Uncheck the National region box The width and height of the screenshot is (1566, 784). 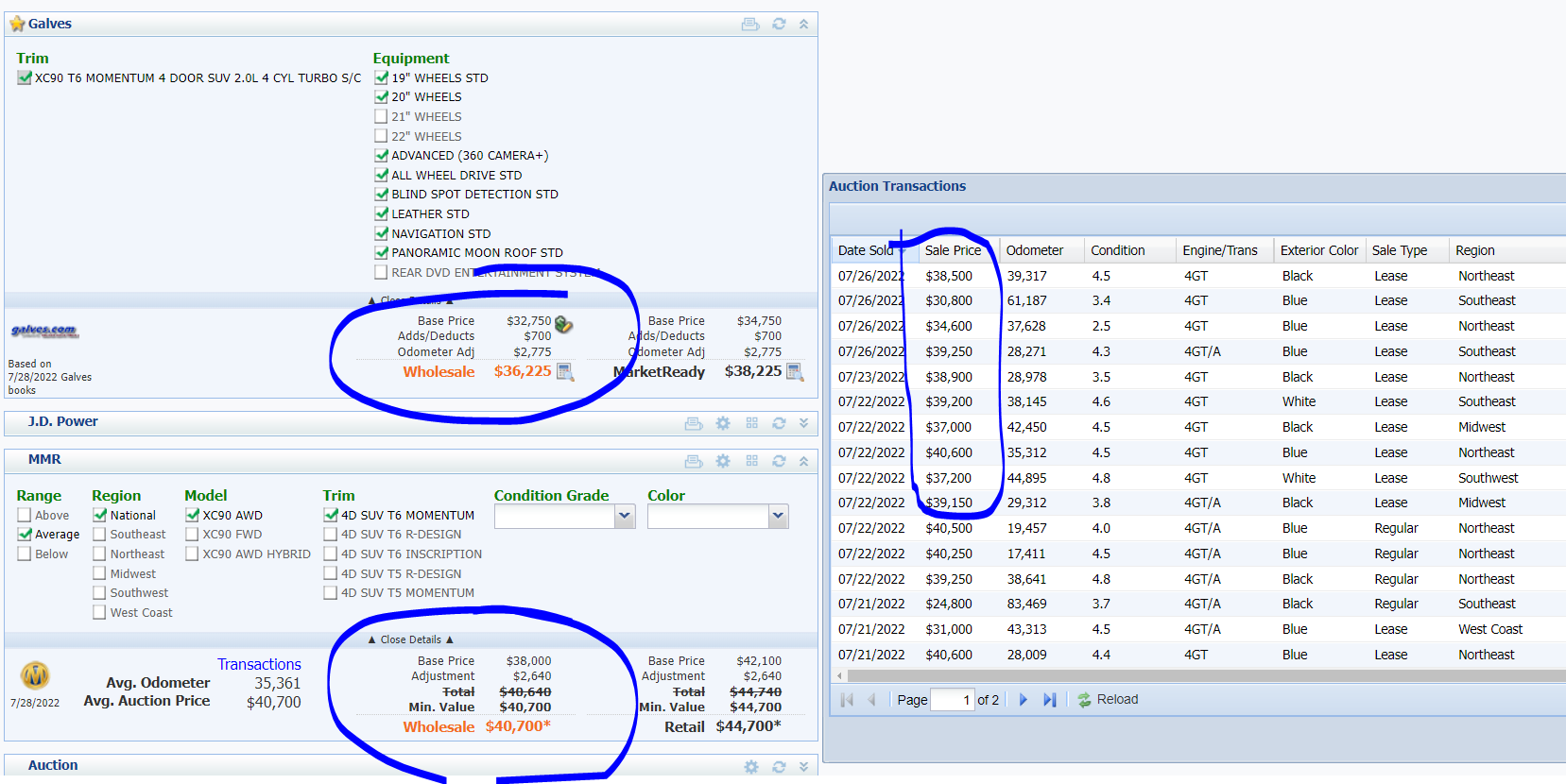point(99,515)
